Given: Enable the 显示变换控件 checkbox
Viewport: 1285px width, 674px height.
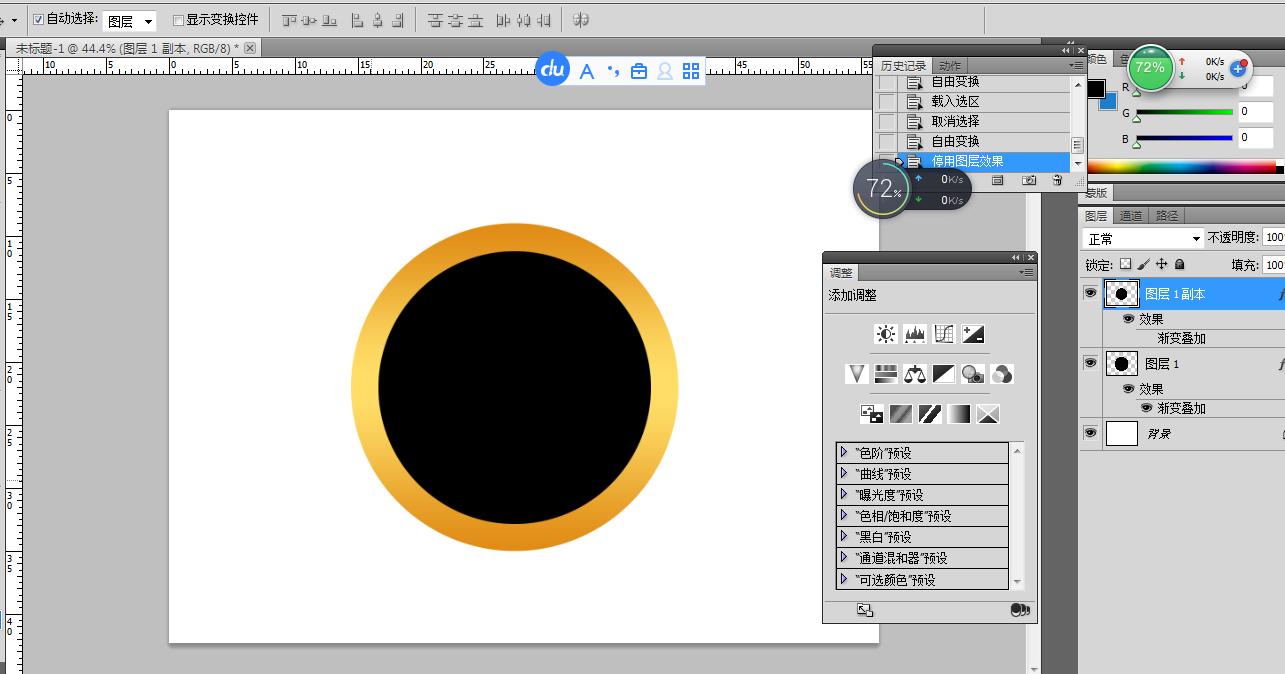Looking at the screenshot, I should (x=178, y=20).
